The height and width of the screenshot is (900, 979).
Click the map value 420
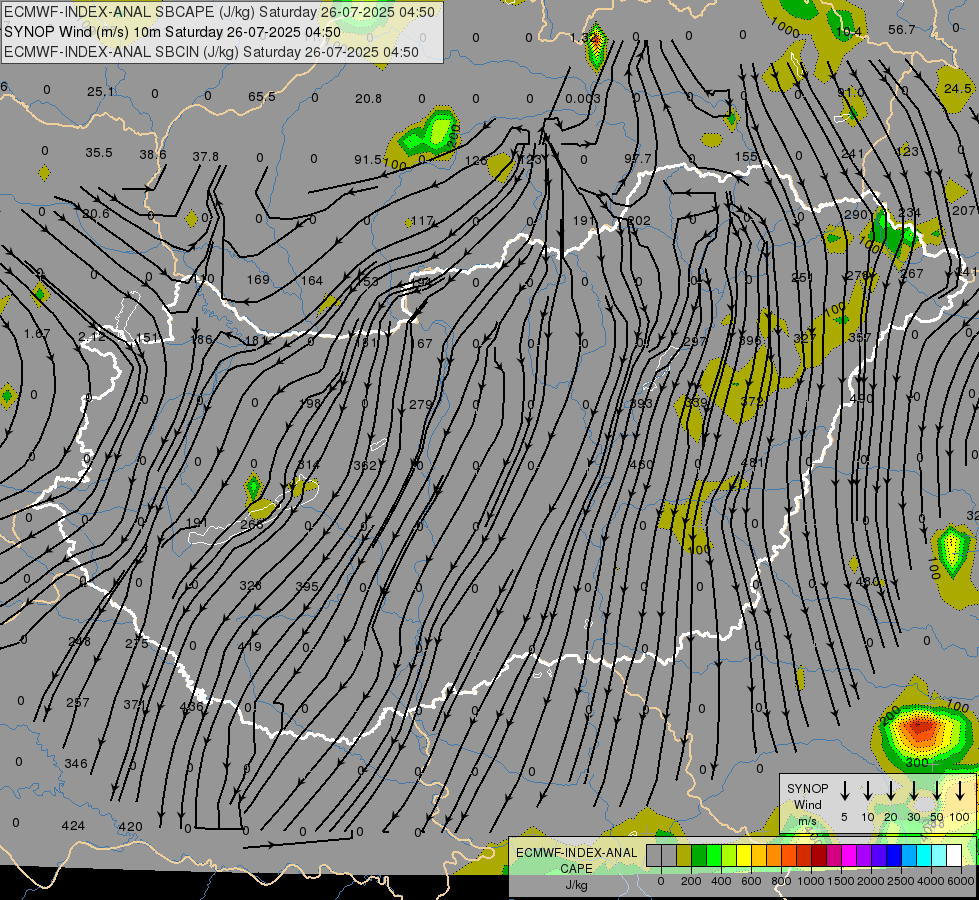(130, 826)
